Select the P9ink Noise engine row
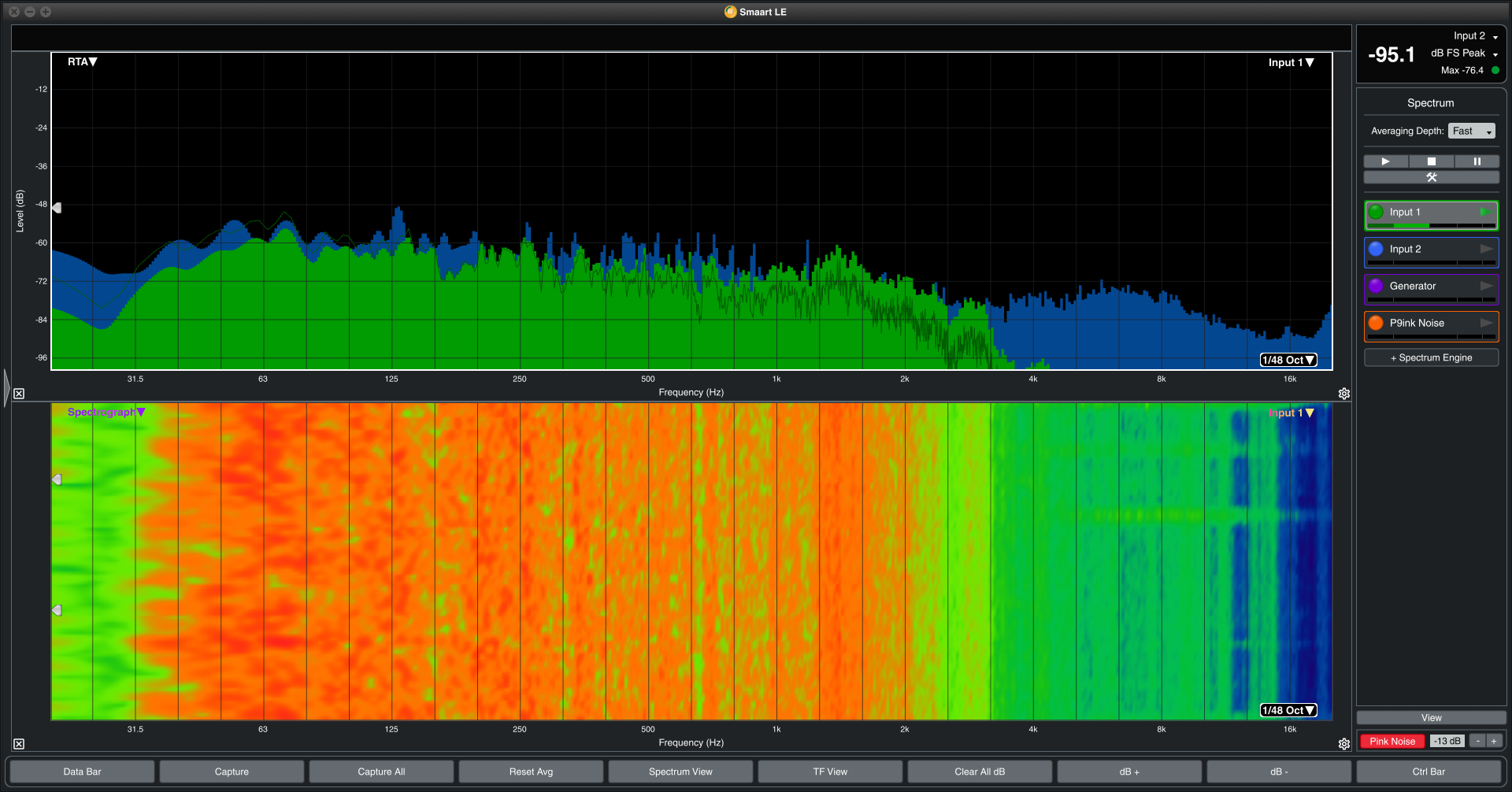The width and height of the screenshot is (1512, 792). pyautogui.click(x=1431, y=326)
